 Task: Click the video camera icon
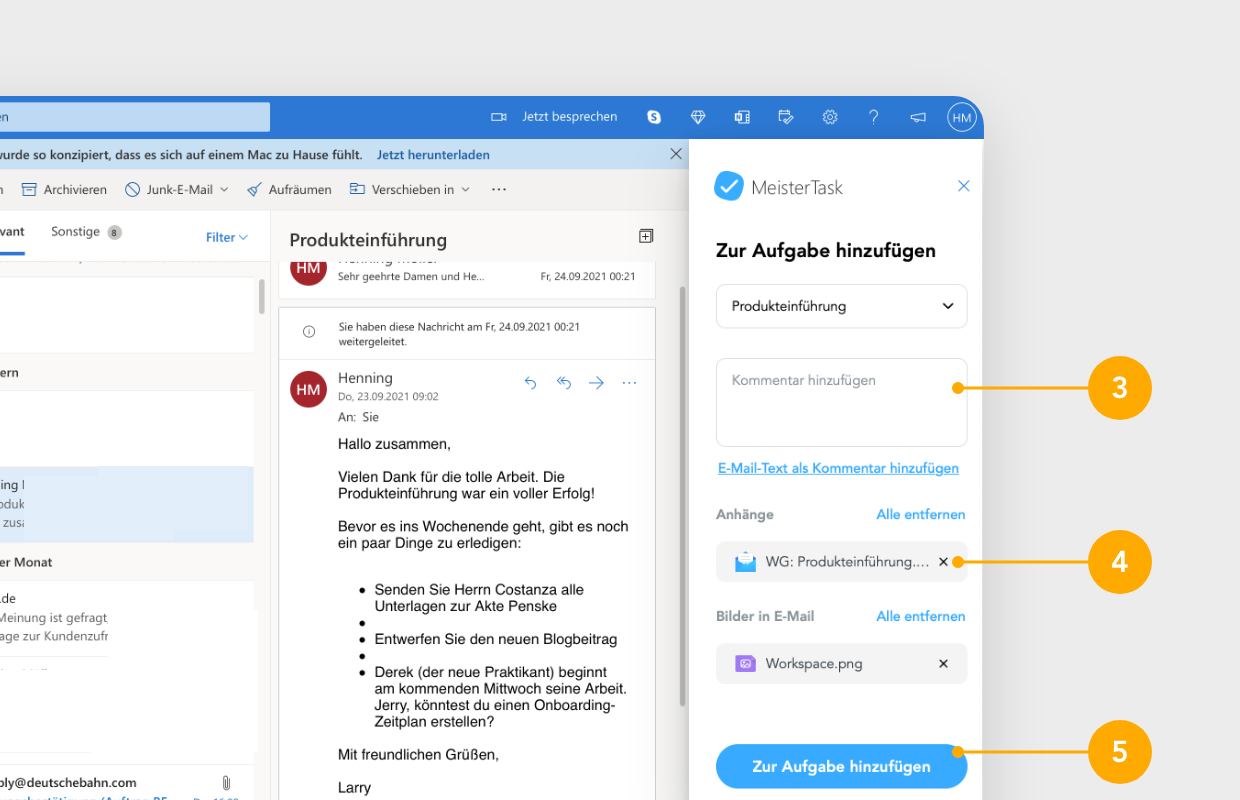tap(498, 117)
